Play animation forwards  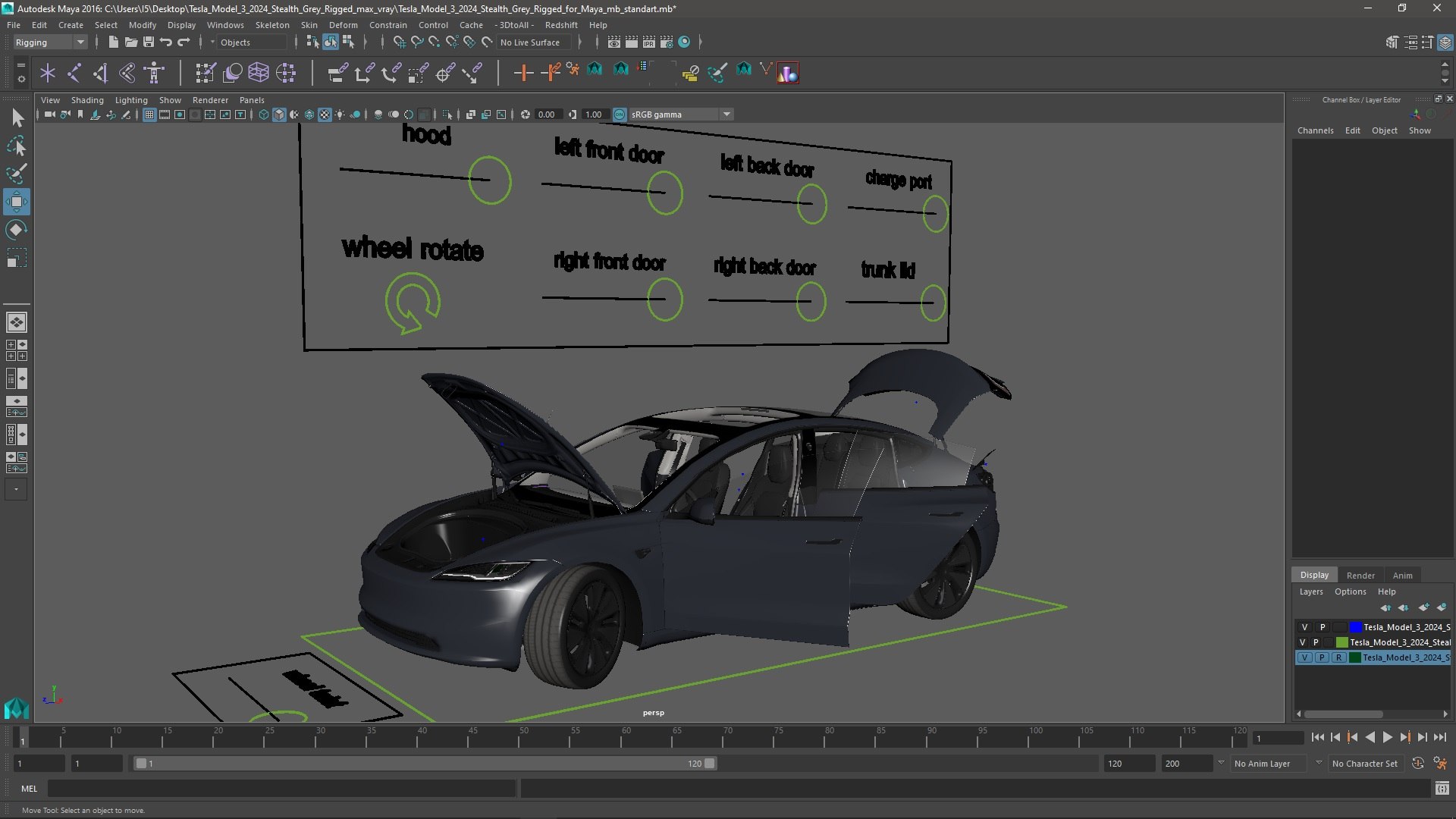1387,737
